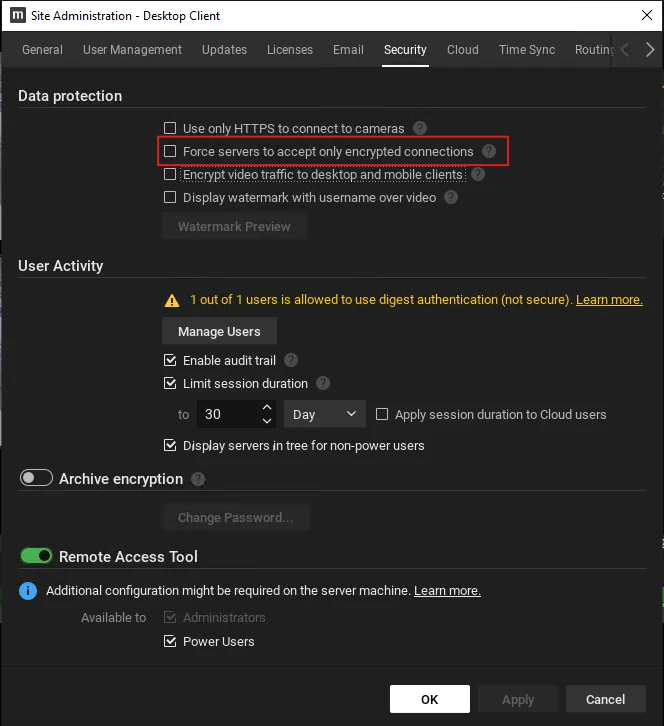Decrease session duration with down arrow
Screen dimensions: 664x726
click(267, 420)
